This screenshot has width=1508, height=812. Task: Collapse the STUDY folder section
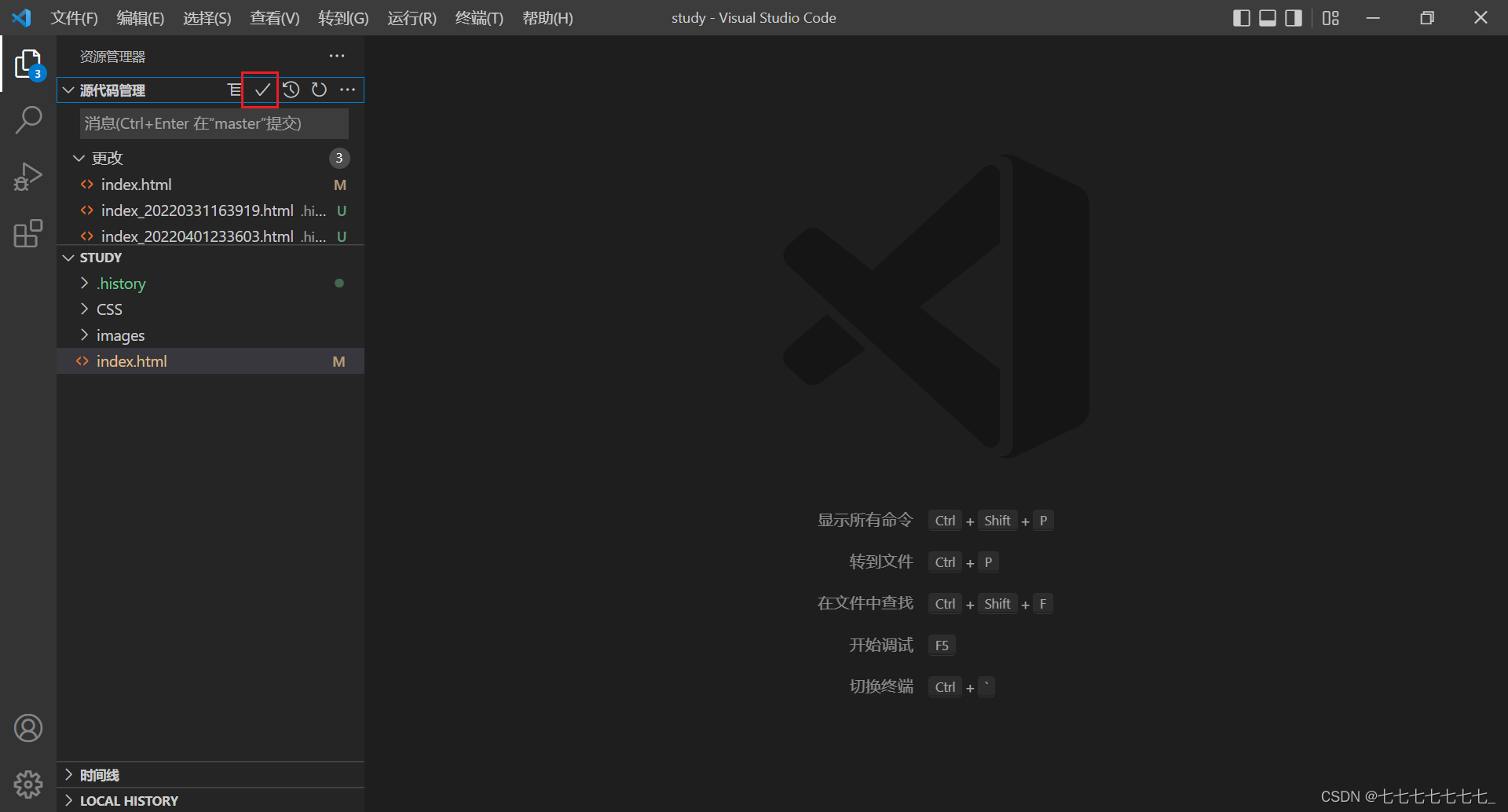[68, 258]
